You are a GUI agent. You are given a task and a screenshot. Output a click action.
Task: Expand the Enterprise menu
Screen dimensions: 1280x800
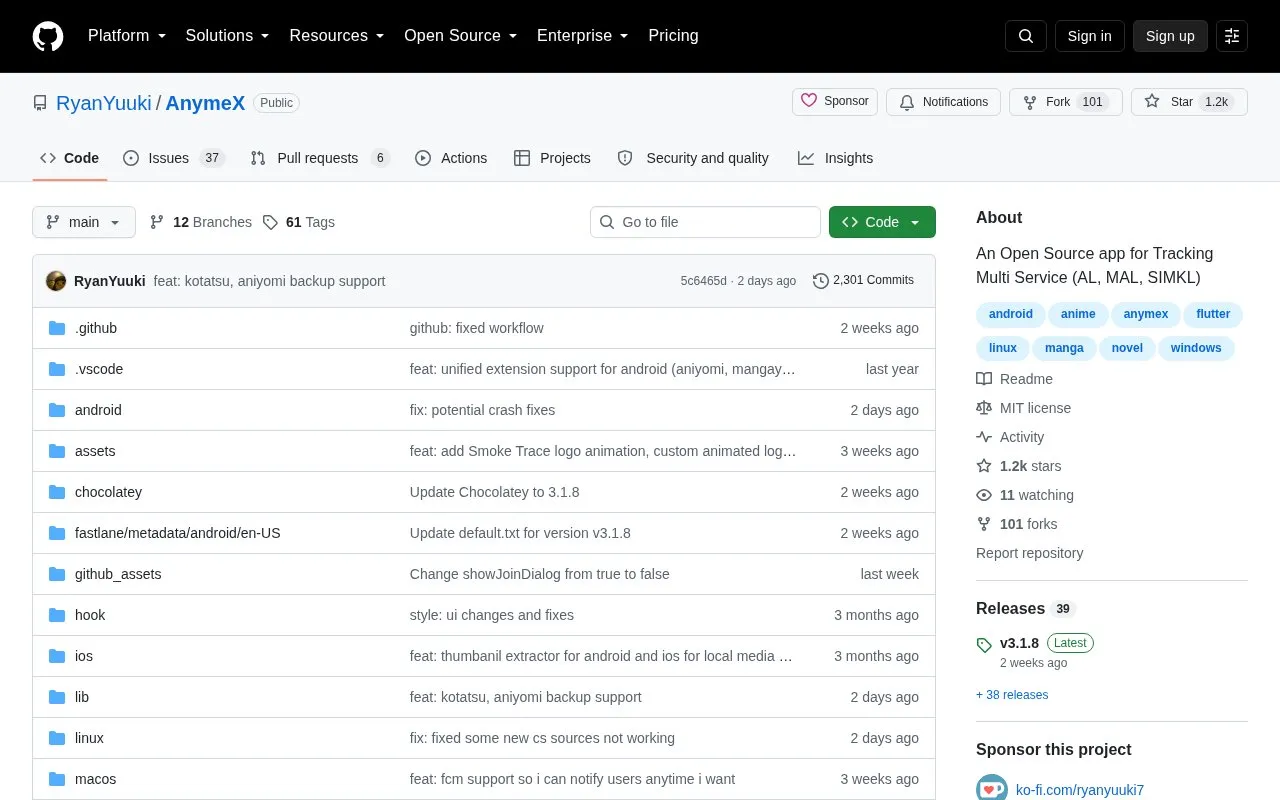(583, 36)
